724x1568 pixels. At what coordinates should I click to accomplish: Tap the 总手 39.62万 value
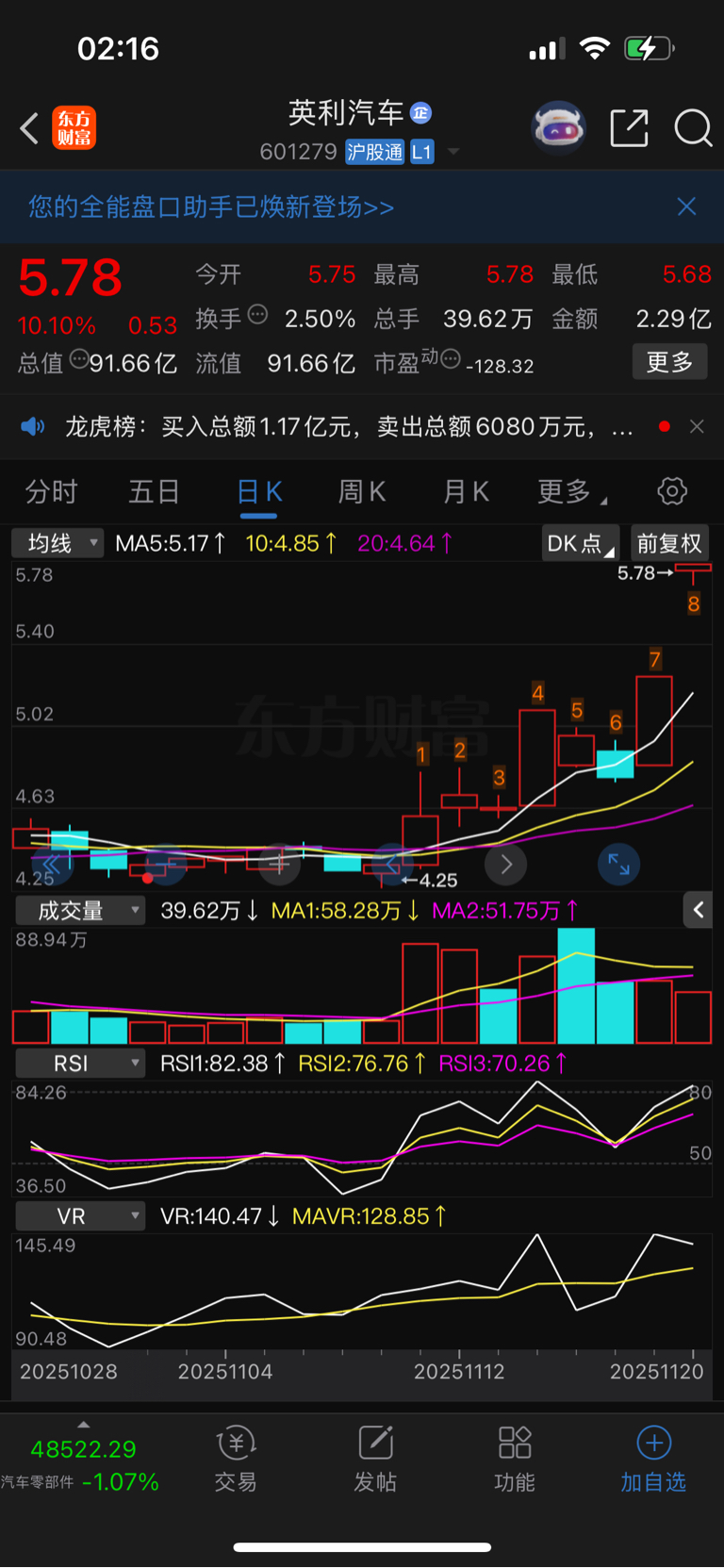pos(488,319)
